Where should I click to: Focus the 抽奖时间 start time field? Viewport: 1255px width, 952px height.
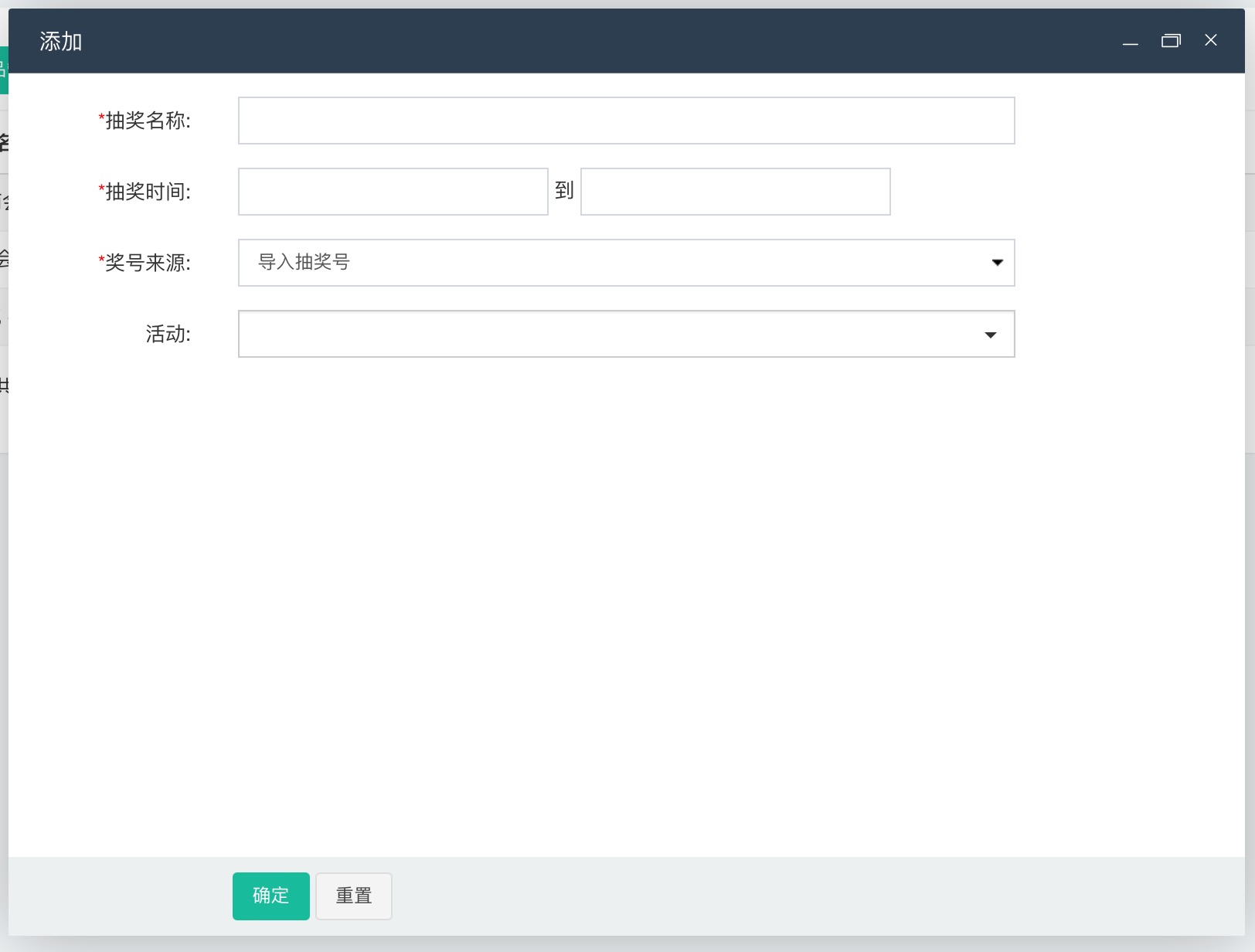[x=393, y=192]
